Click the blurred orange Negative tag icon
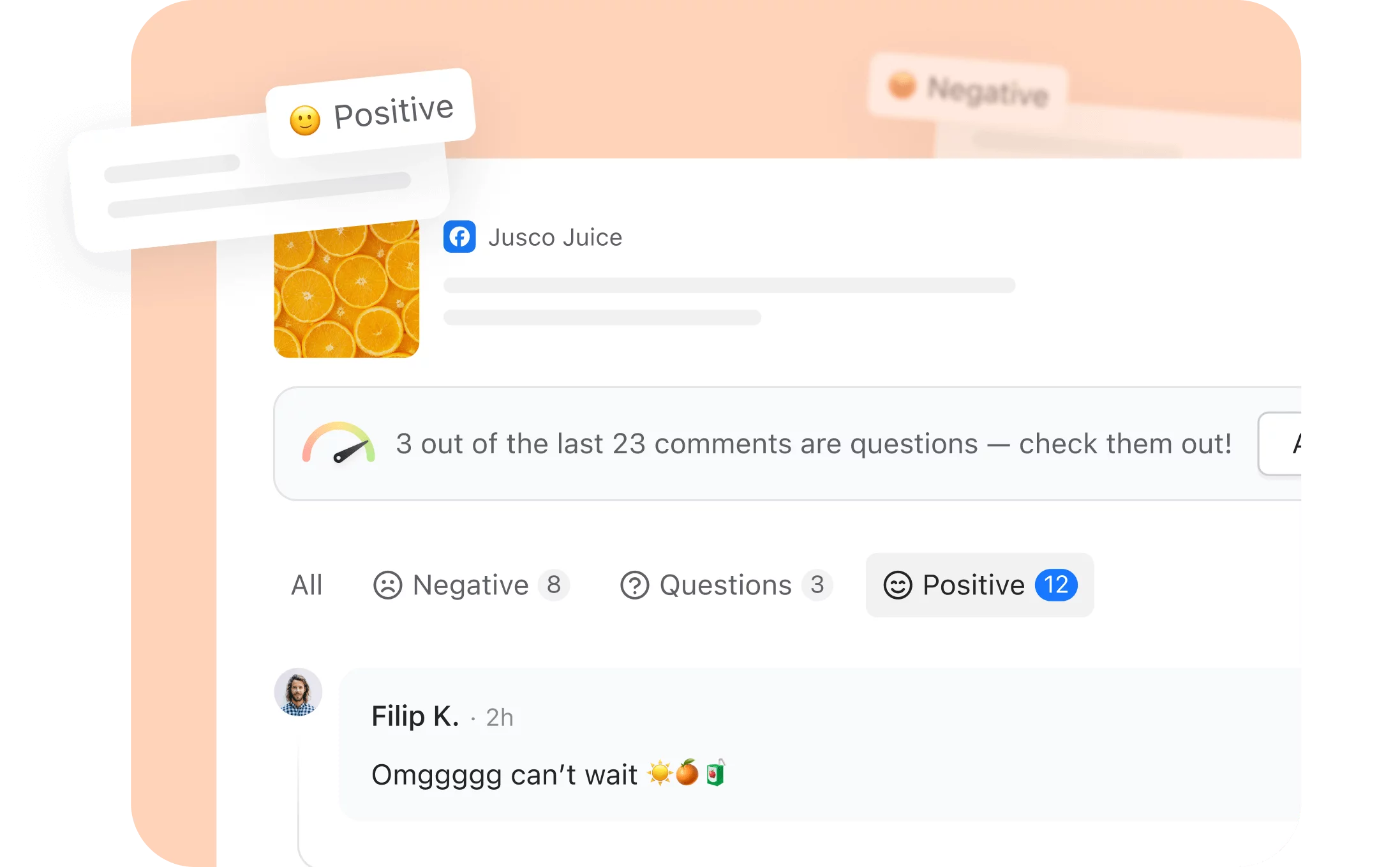Image resolution: width=1400 pixels, height=867 pixels. [x=902, y=84]
